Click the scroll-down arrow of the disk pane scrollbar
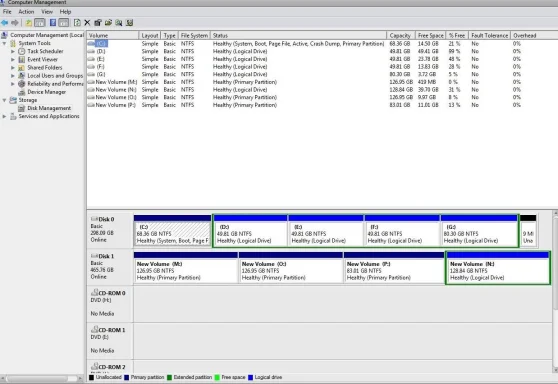The image size is (558, 384). [x=555, y=370]
